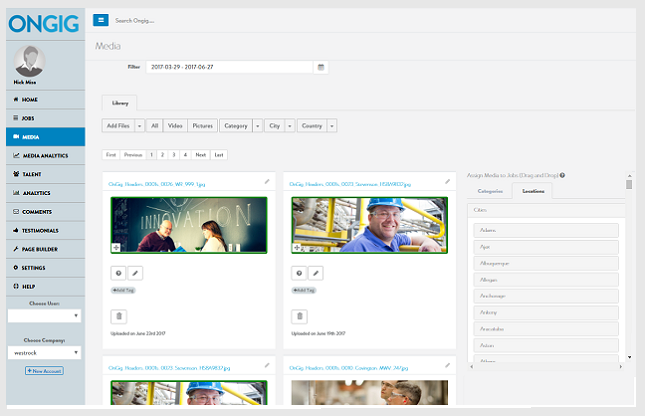Open Home in the sidebar
645x416 pixels.
click(x=45, y=100)
